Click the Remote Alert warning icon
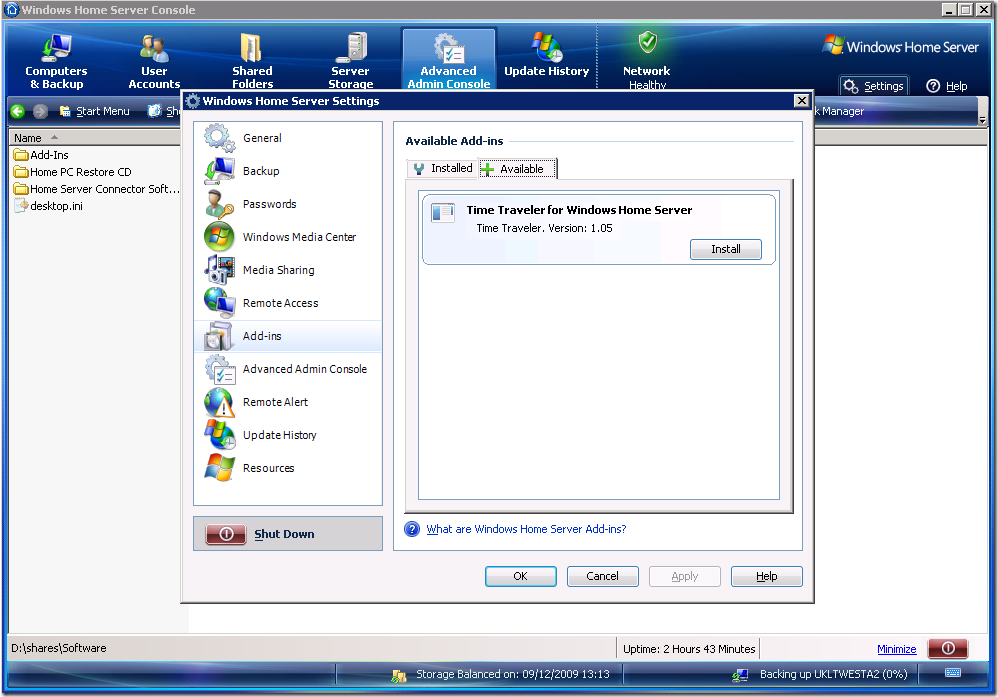The height and width of the screenshot is (697, 998). [220, 402]
